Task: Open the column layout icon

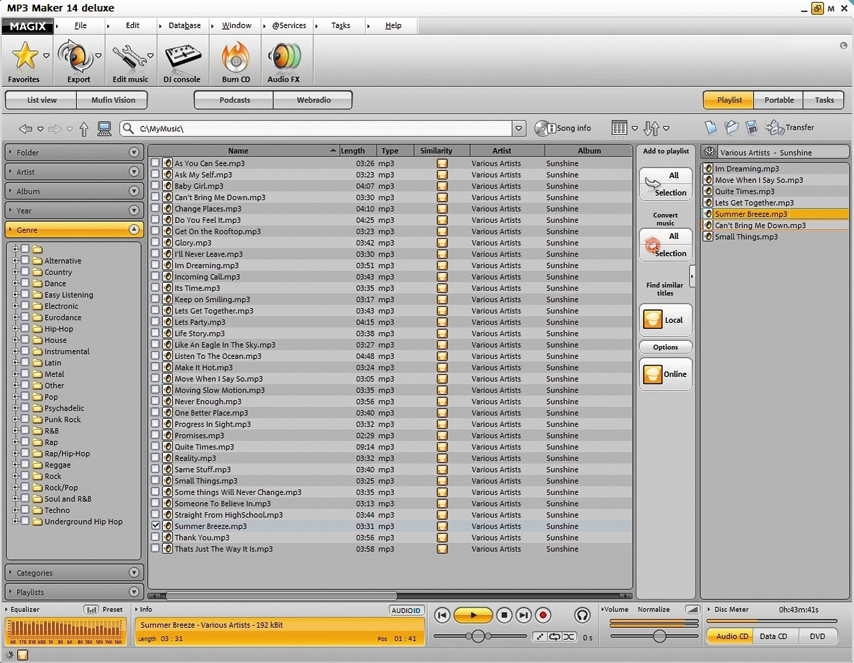Action: click(619, 128)
